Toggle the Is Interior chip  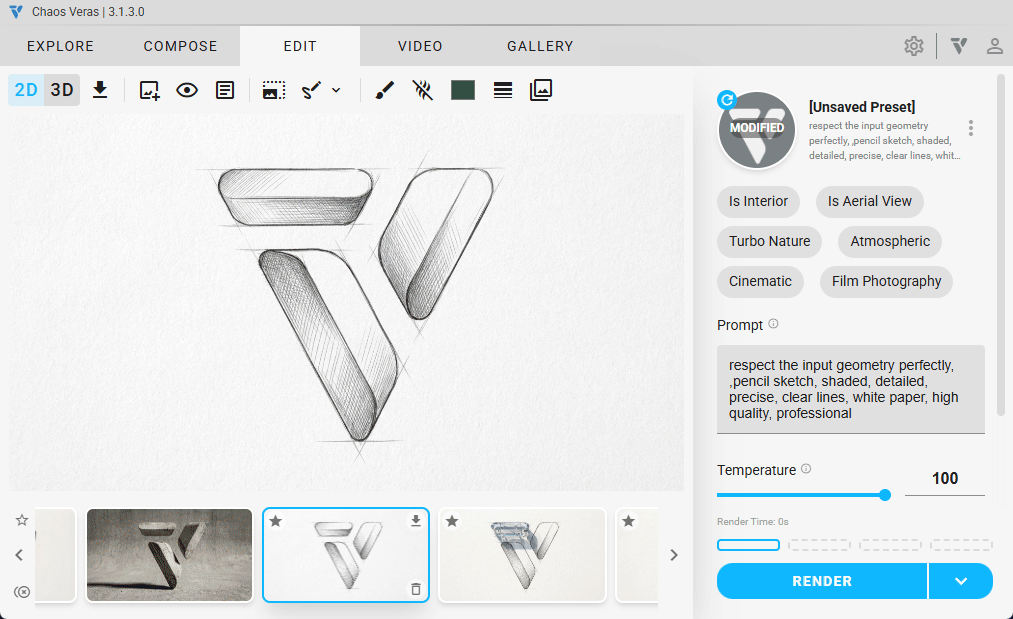coord(758,201)
